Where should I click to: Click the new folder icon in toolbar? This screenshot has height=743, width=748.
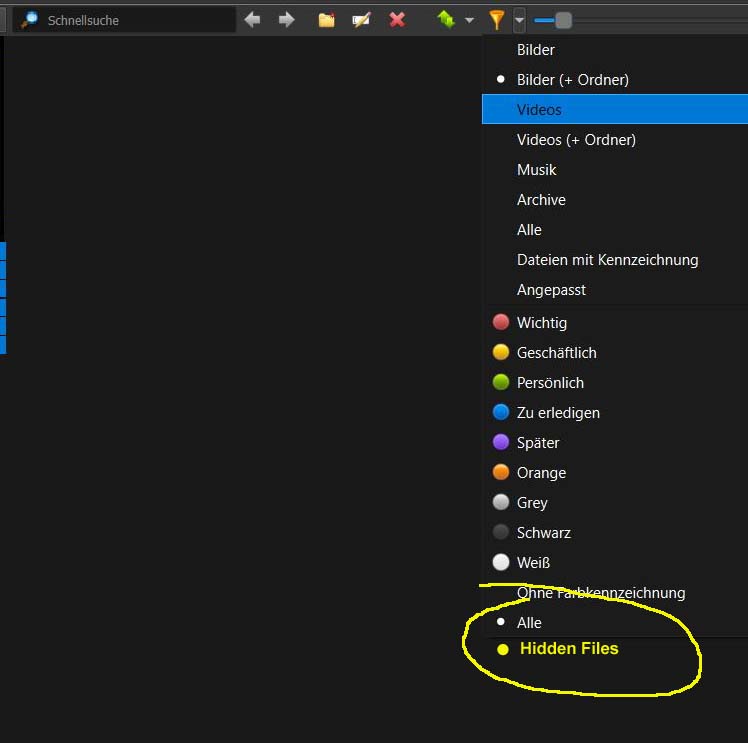tap(326, 19)
